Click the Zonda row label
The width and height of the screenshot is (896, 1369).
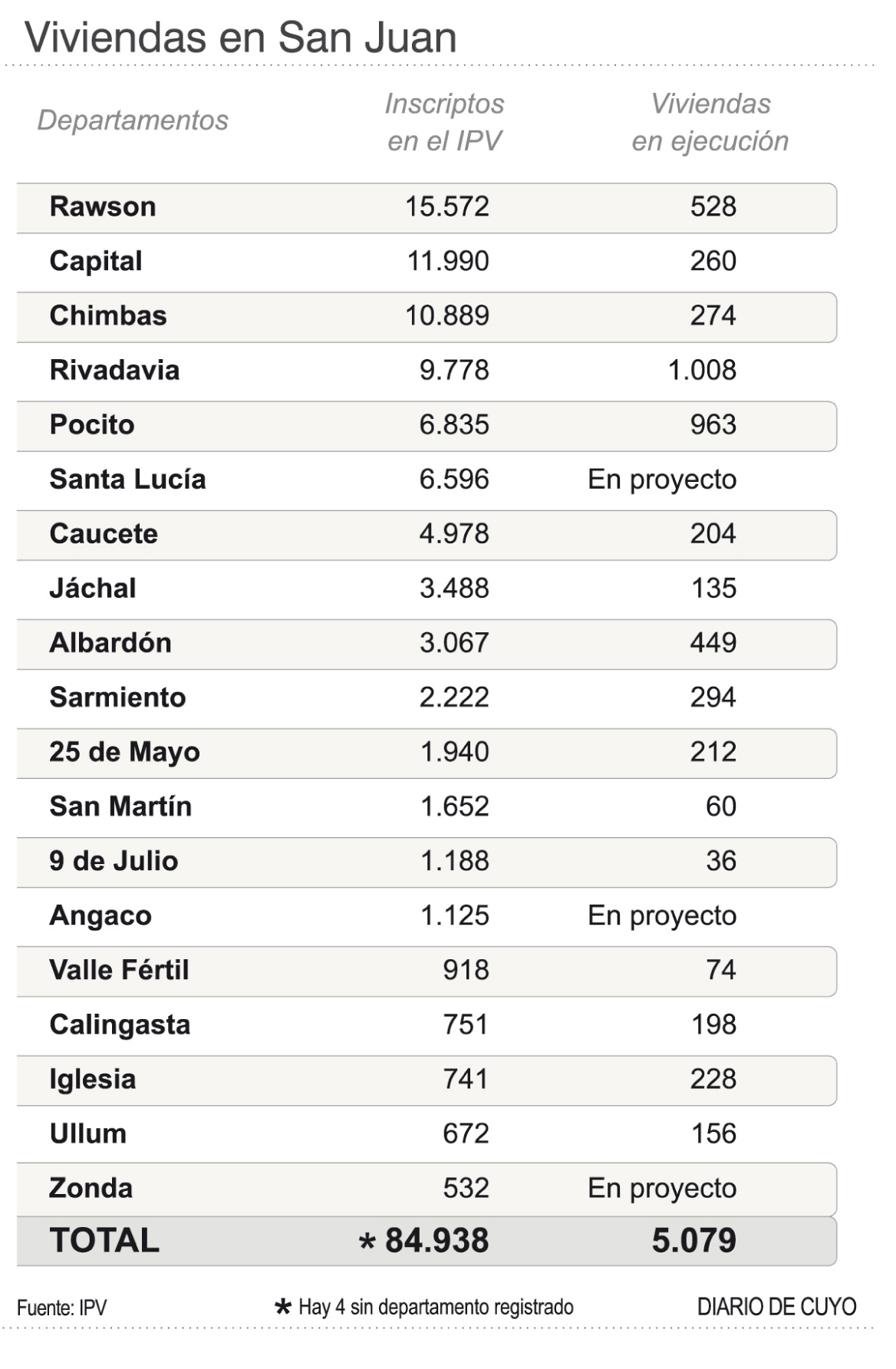(x=91, y=1187)
